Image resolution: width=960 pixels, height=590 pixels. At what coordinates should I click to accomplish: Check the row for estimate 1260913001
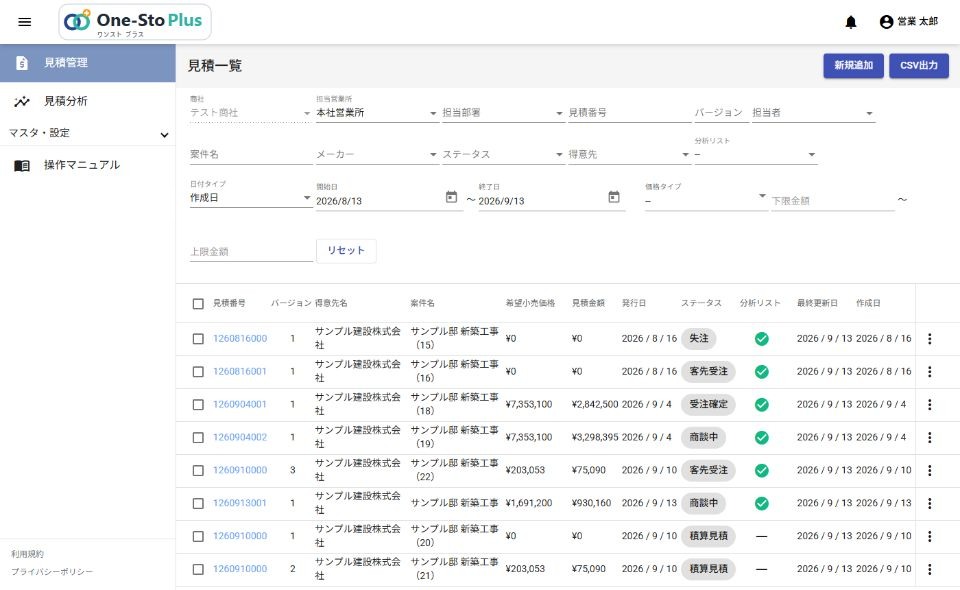(198, 504)
